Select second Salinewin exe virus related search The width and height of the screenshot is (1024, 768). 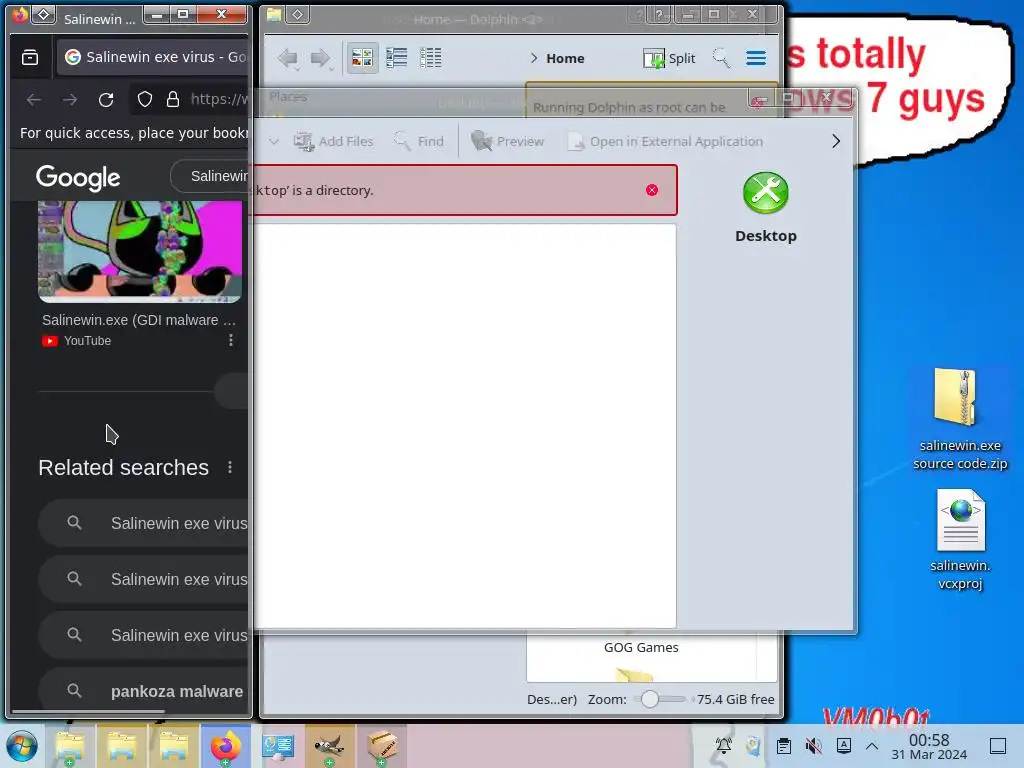click(145, 579)
